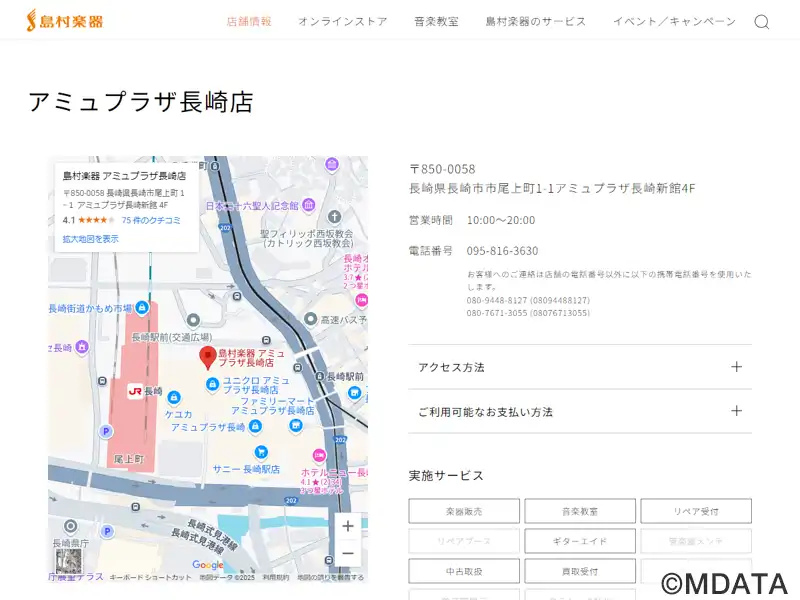Viewport: 800px width, 600px height.
Task: Zoom in on the map
Action: [347, 526]
